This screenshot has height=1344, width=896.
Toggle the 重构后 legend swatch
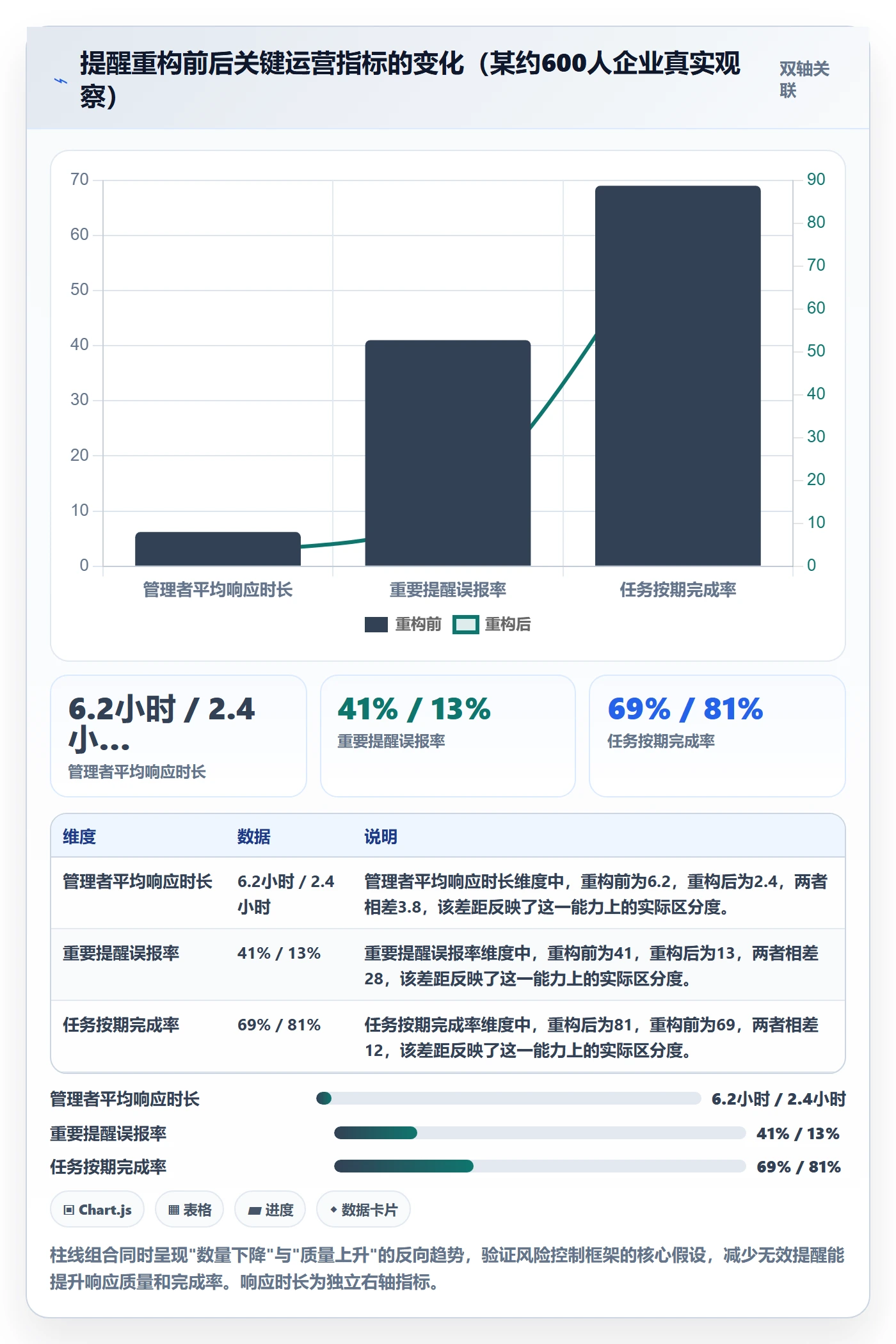465,625
